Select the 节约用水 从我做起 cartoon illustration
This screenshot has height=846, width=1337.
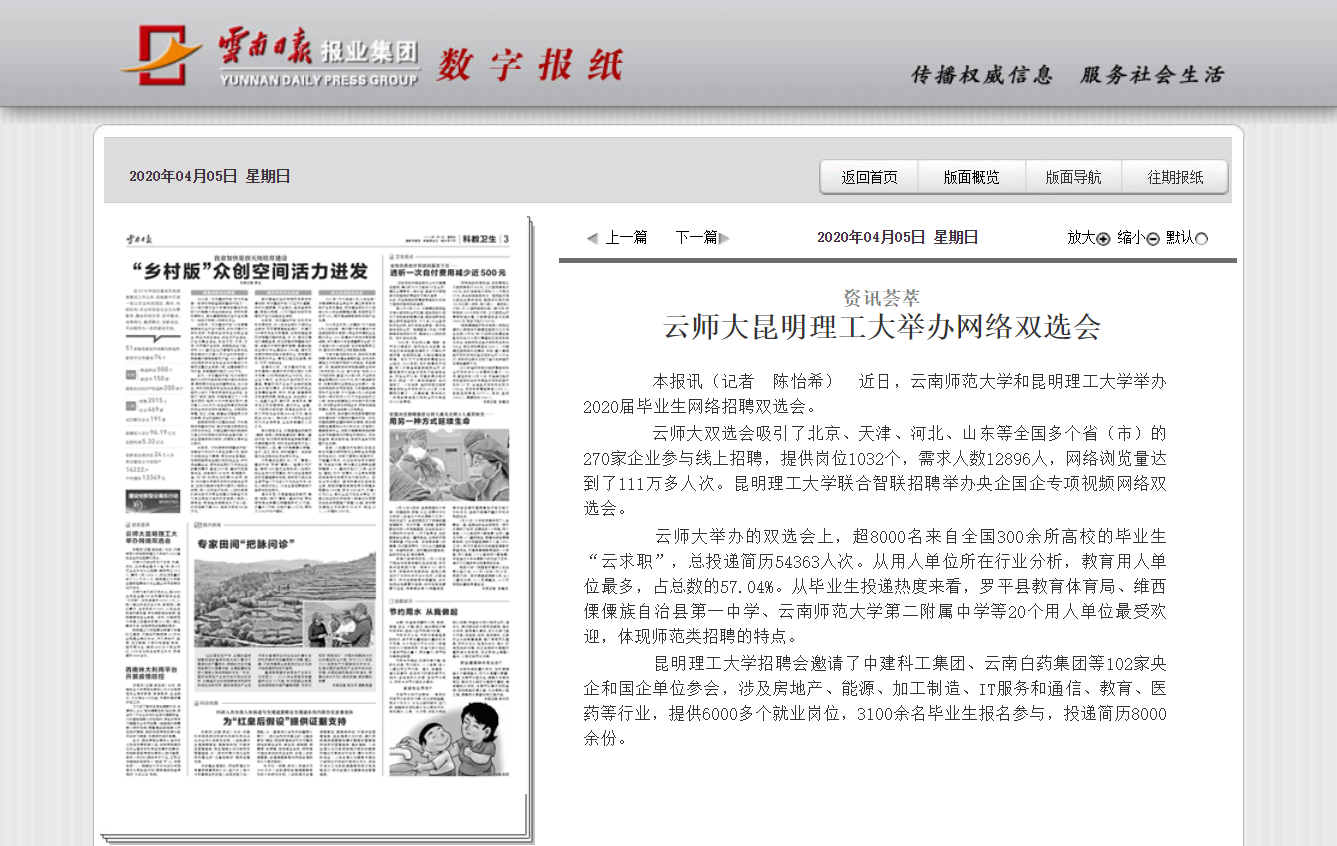pyautogui.click(x=448, y=735)
